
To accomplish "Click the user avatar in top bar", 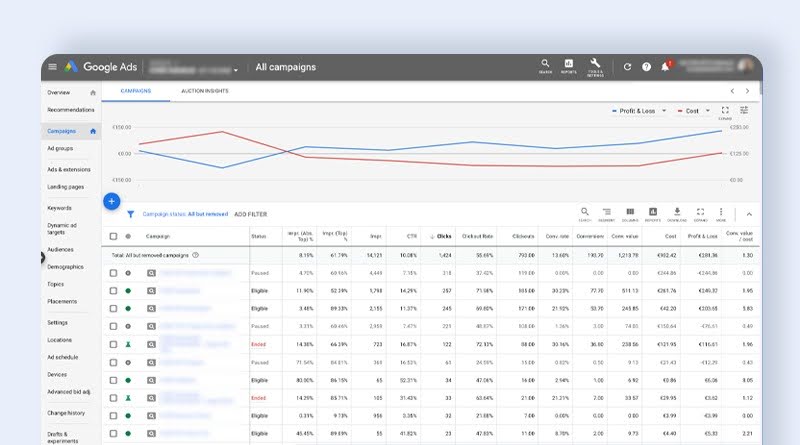I will click(745, 66).
